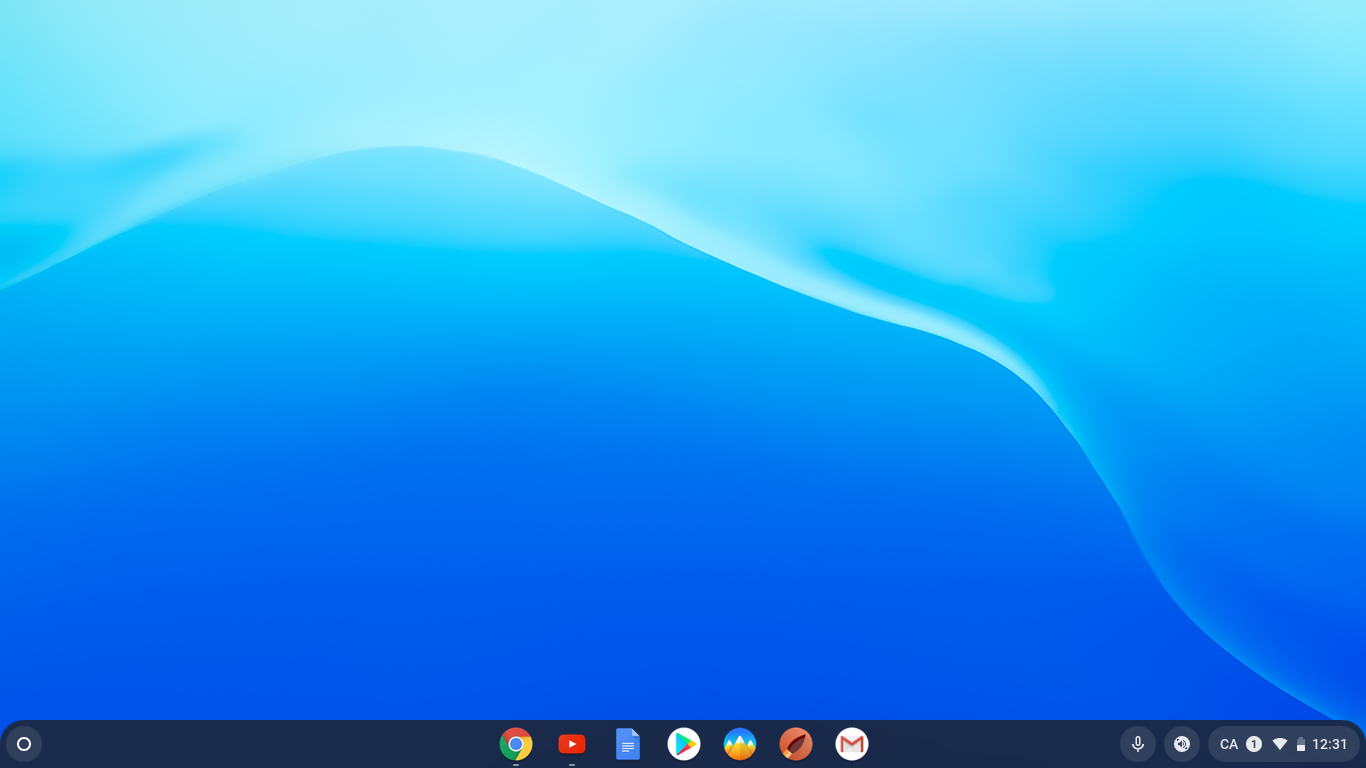This screenshot has width=1366, height=768.
Task: Show the notification marked with badge 1
Action: [1254, 744]
